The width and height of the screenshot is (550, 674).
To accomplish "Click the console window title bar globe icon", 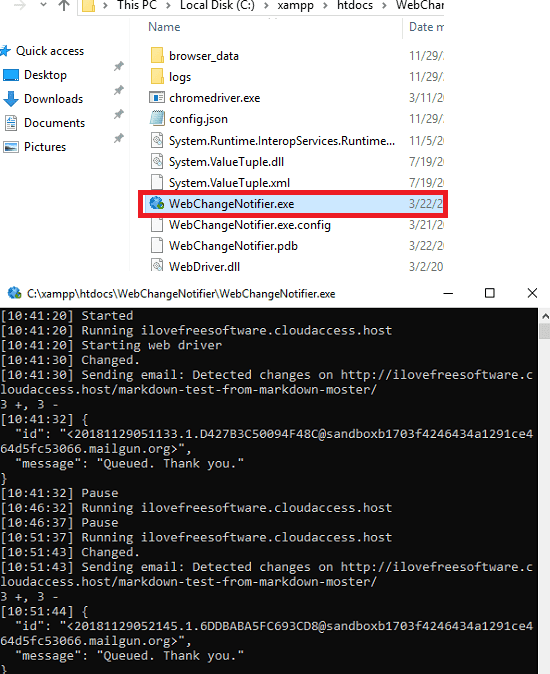I will click(x=14, y=293).
